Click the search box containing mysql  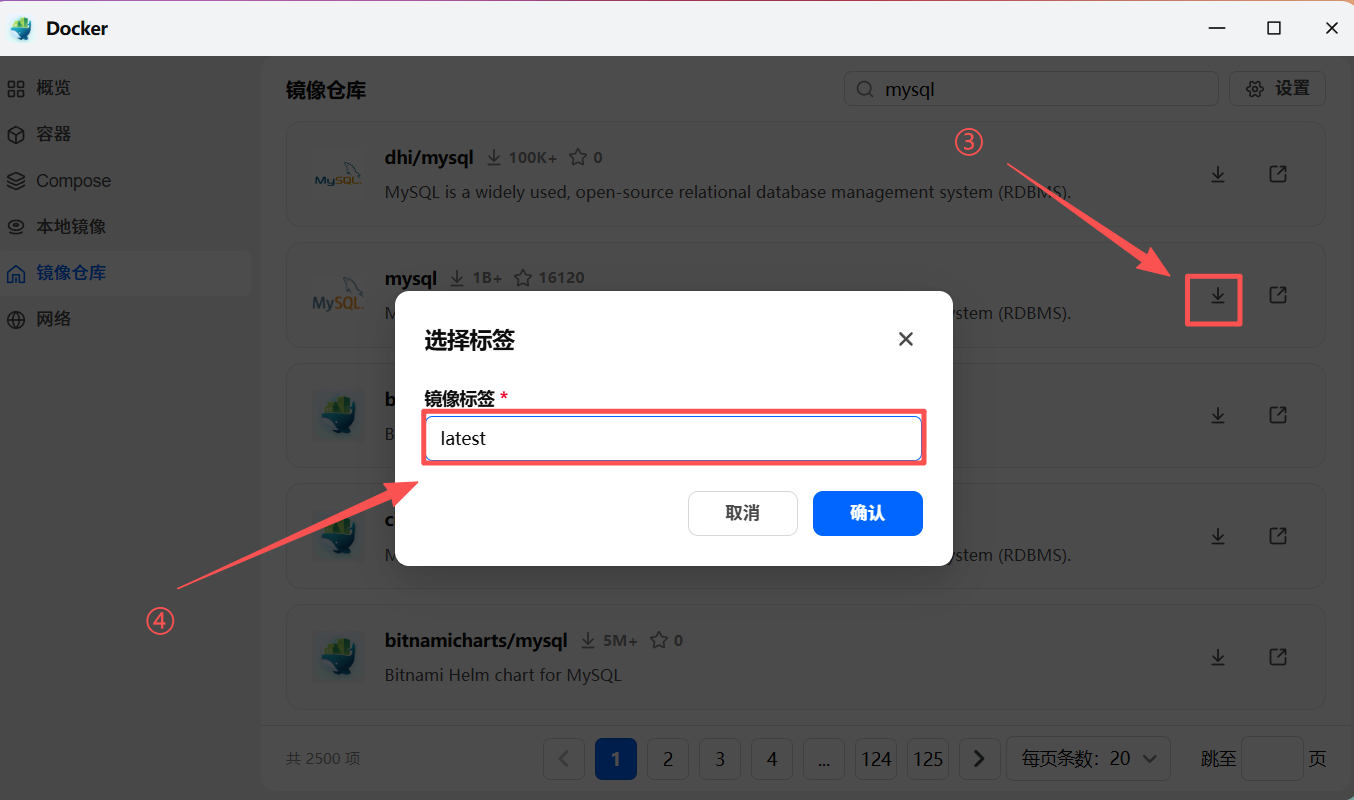1031,89
